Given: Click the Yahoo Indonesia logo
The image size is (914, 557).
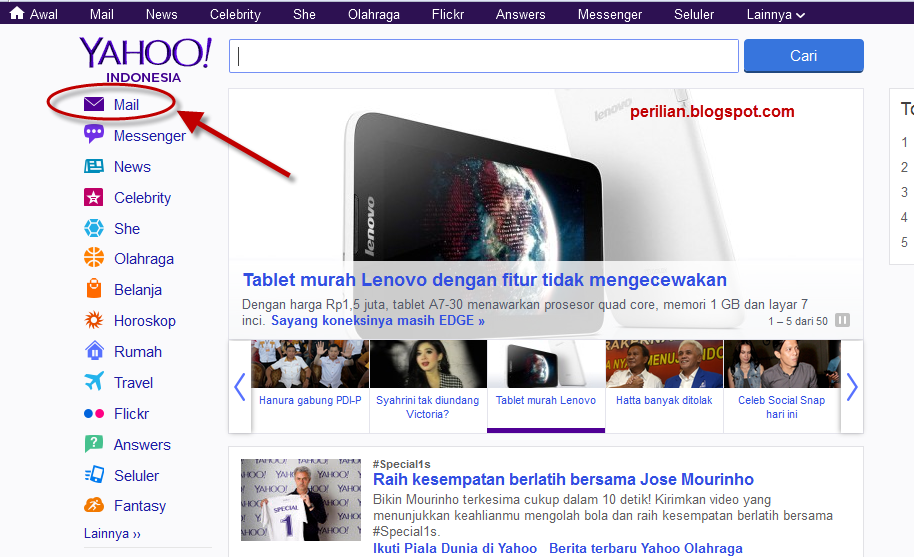Looking at the screenshot, I should pos(146,60).
